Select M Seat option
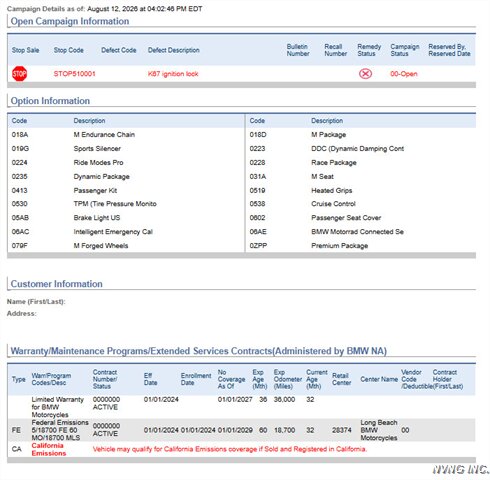This screenshot has width=490, height=480. pos(322,177)
